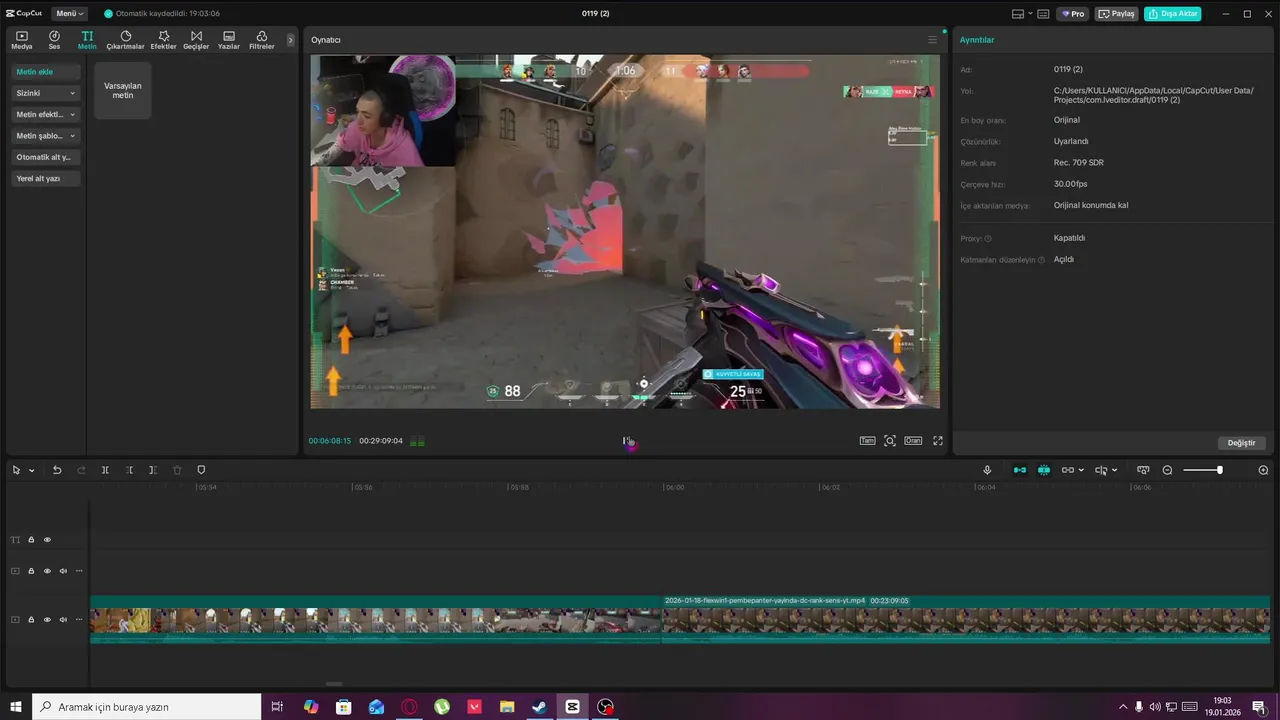Image resolution: width=1280 pixels, height=720 pixels.
Task: Mute the overlay video track
Action: (x=63, y=571)
